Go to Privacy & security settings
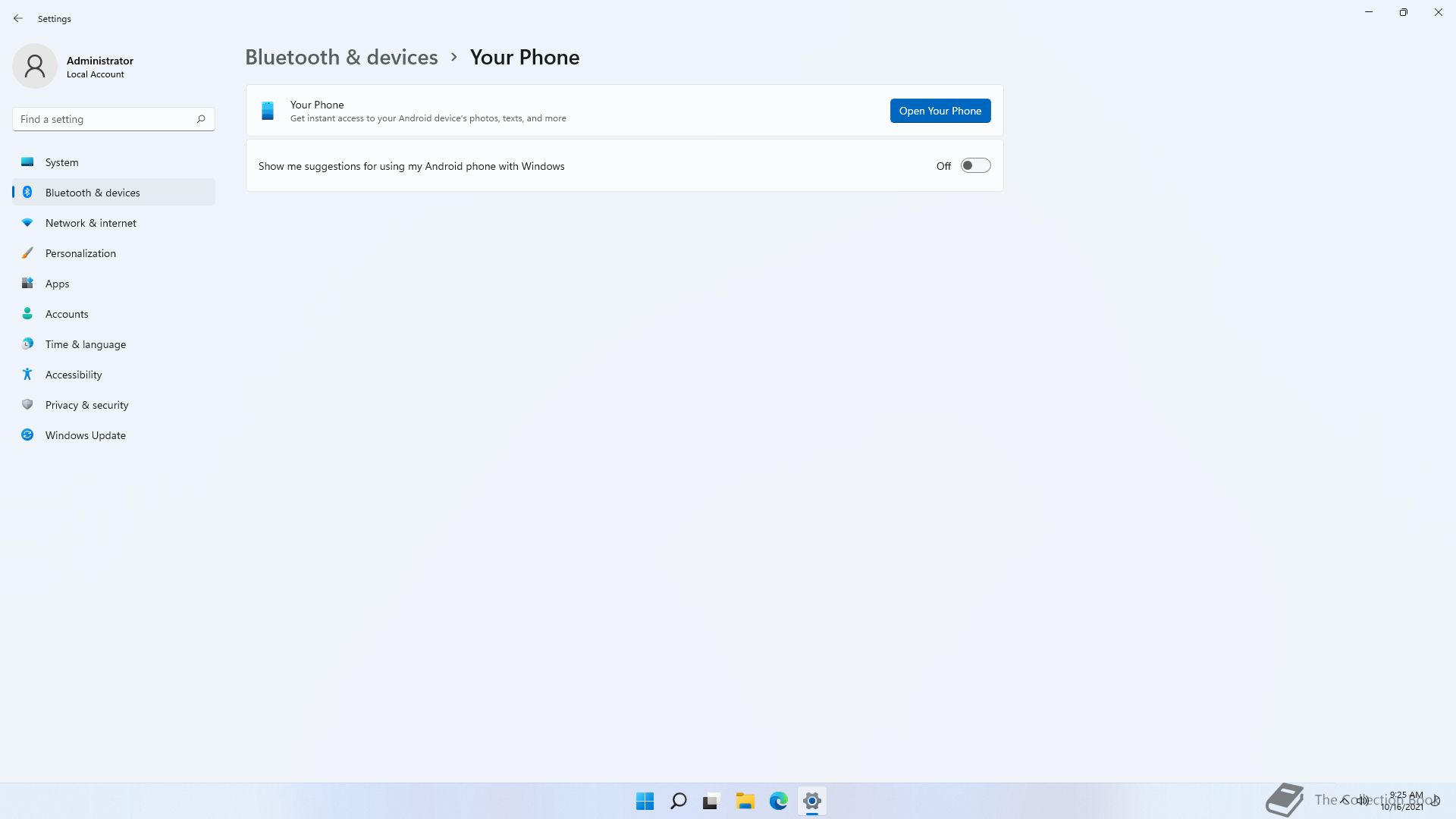 tap(114, 405)
